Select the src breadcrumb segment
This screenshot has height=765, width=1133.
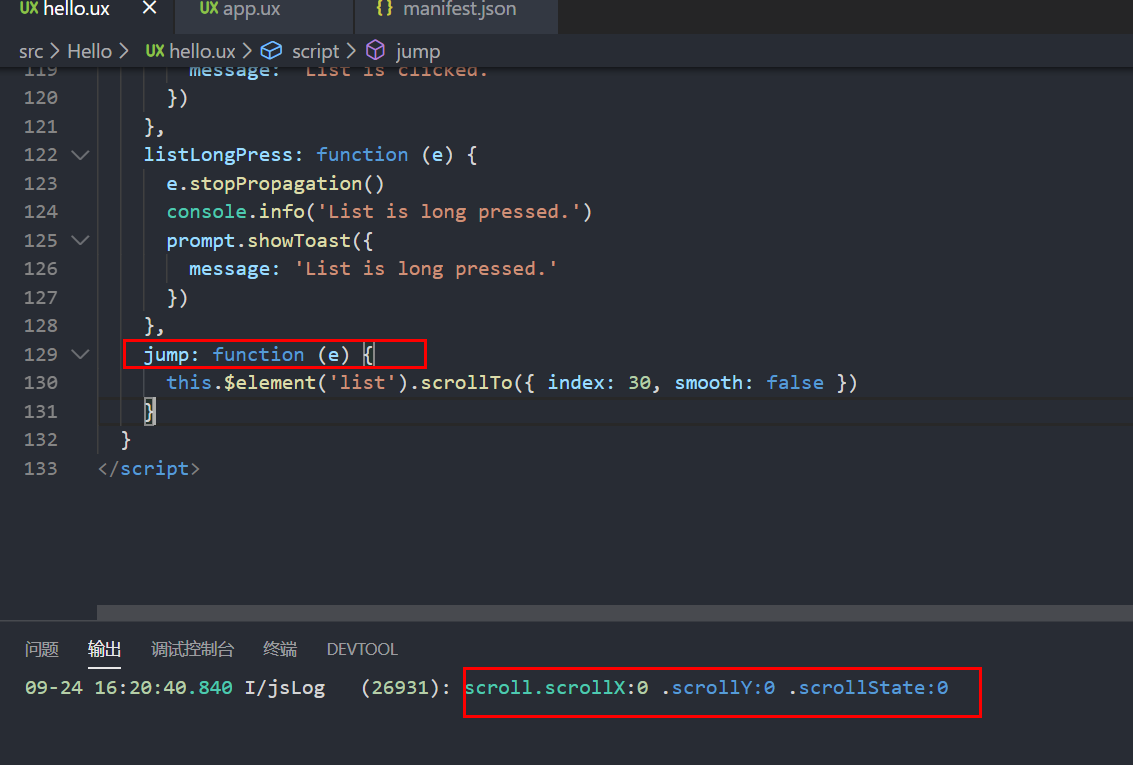pyautogui.click(x=31, y=51)
